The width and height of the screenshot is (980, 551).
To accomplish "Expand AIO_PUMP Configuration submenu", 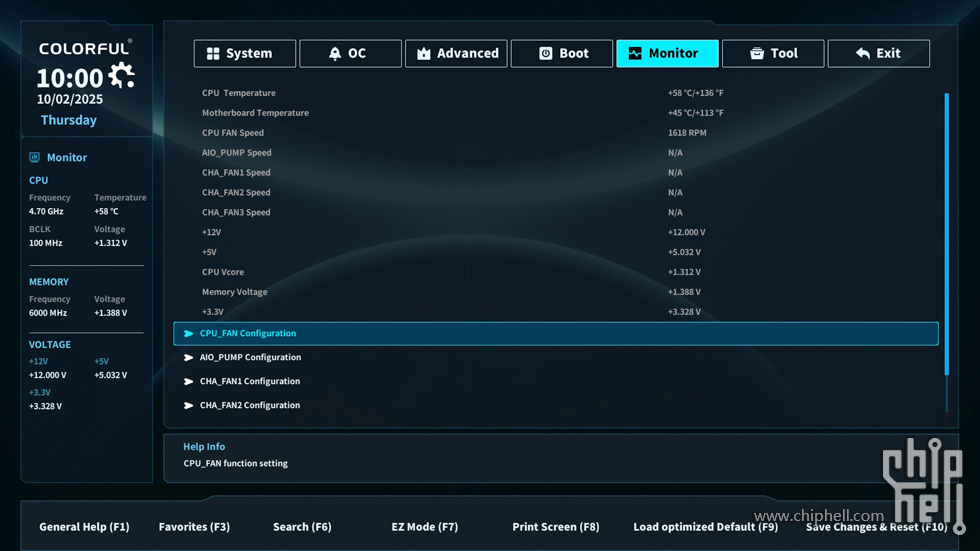I will pyautogui.click(x=250, y=358).
